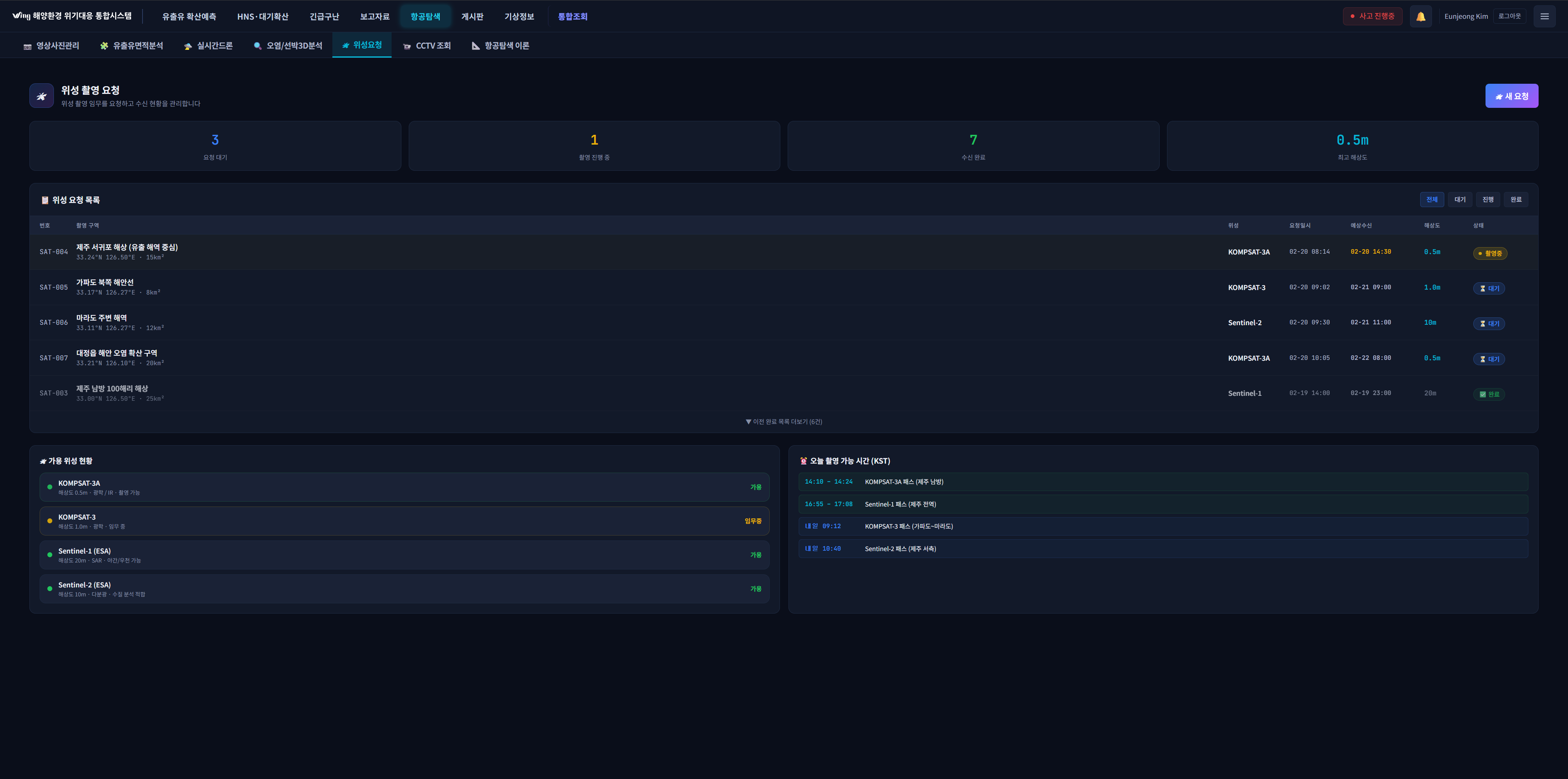Image resolution: width=1568 pixels, height=779 pixels.
Task: Open 오염/선박3D분석 magnifier icon tab
Action: click(288, 46)
